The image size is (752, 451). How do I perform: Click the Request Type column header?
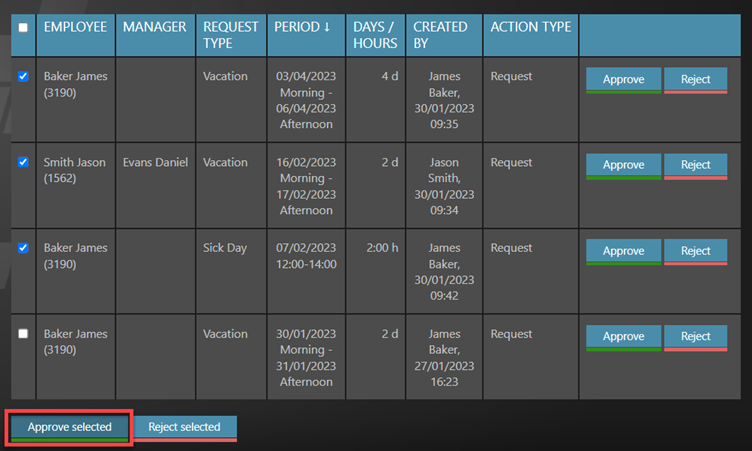click(x=230, y=35)
